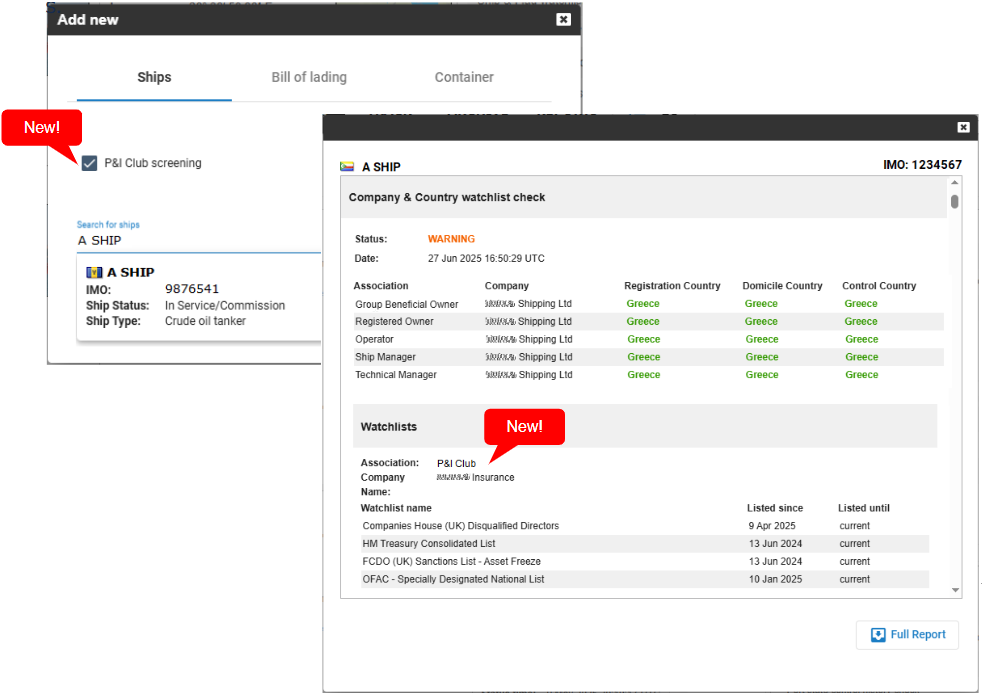
Task: Click P&I Club association value
Action: pyautogui.click(x=456, y=464)
